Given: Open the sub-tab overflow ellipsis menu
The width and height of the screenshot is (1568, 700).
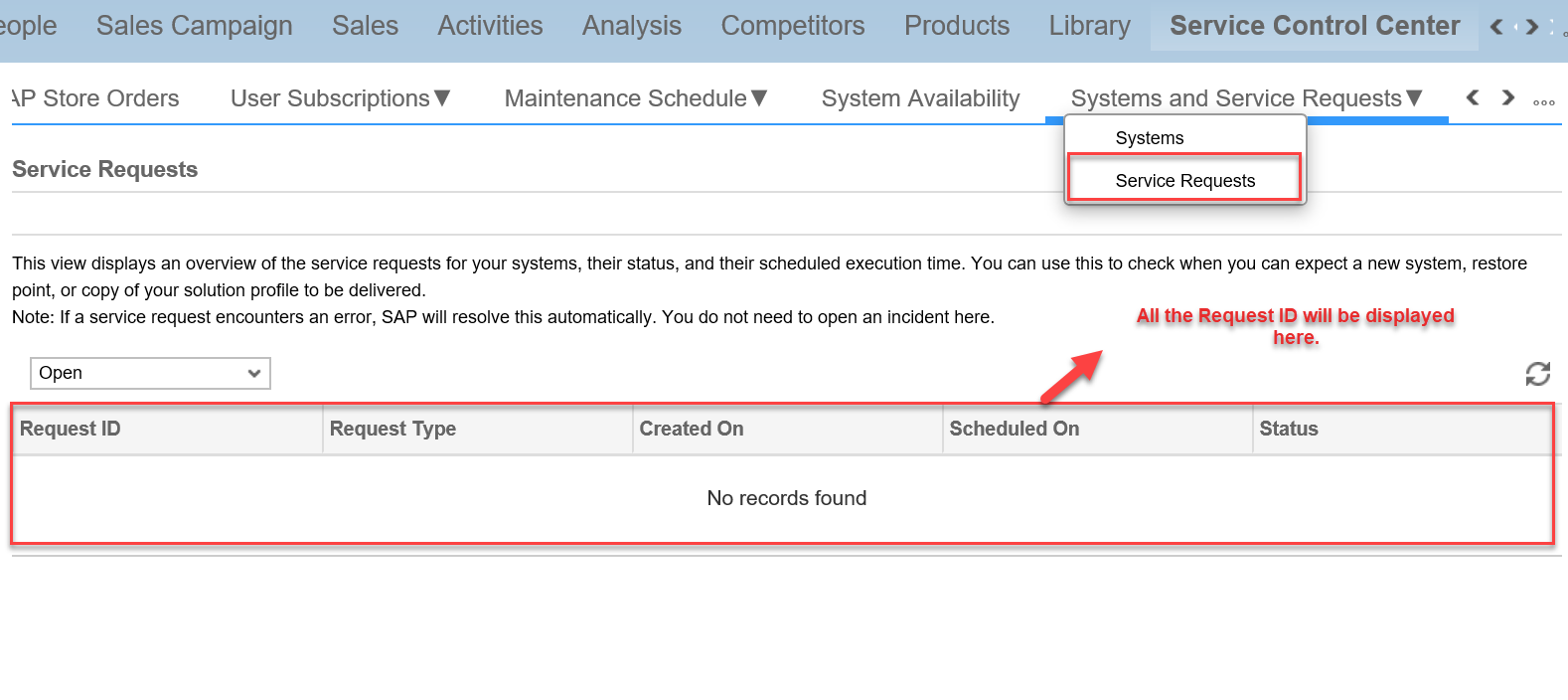Looking at the screenshot, I should click(x=1543, y=102).
